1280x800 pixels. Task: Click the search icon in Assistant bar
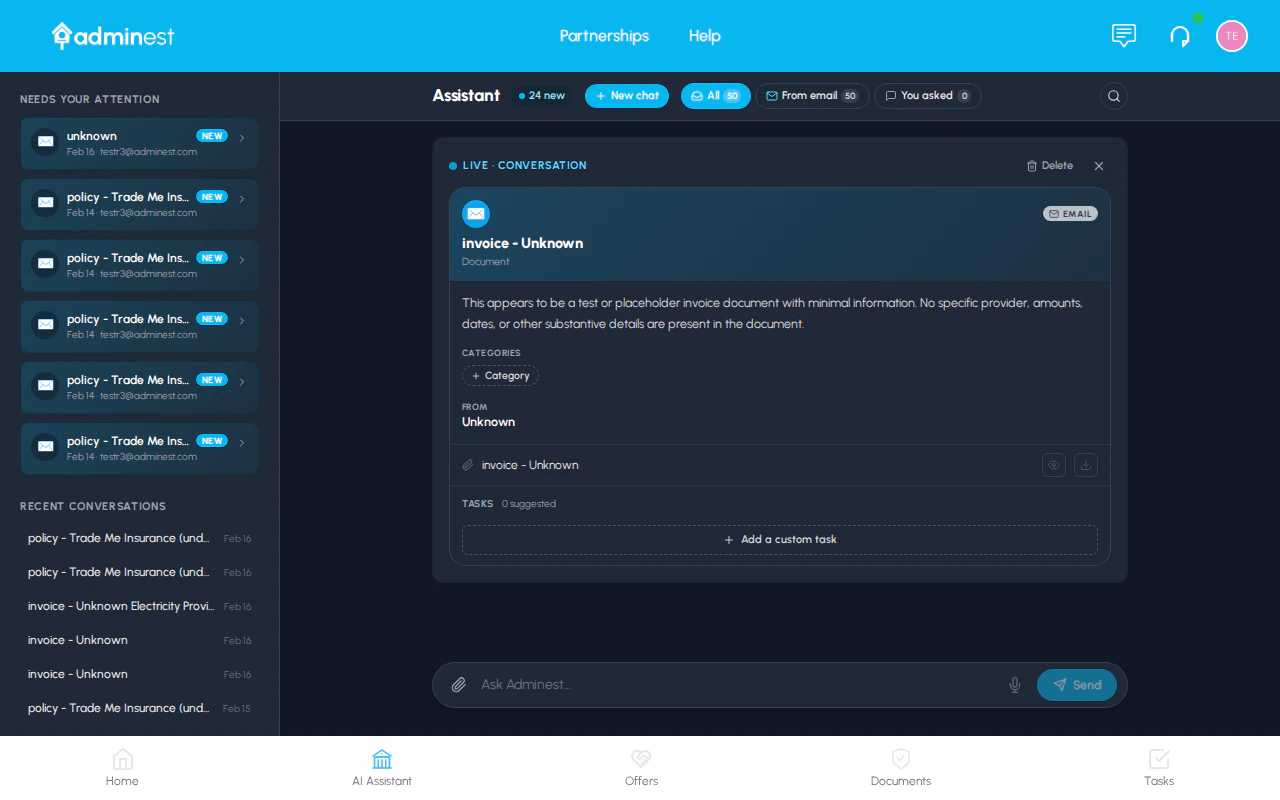[x=1114, y=96]
